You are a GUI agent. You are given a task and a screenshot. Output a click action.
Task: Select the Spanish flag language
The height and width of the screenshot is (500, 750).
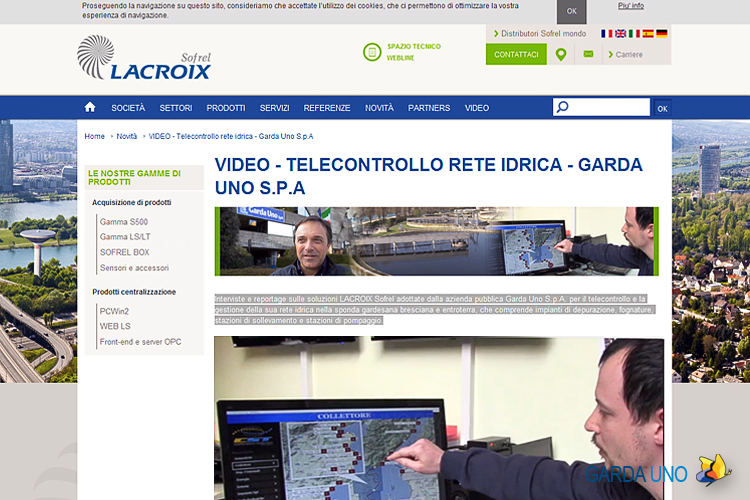[648, 33]
